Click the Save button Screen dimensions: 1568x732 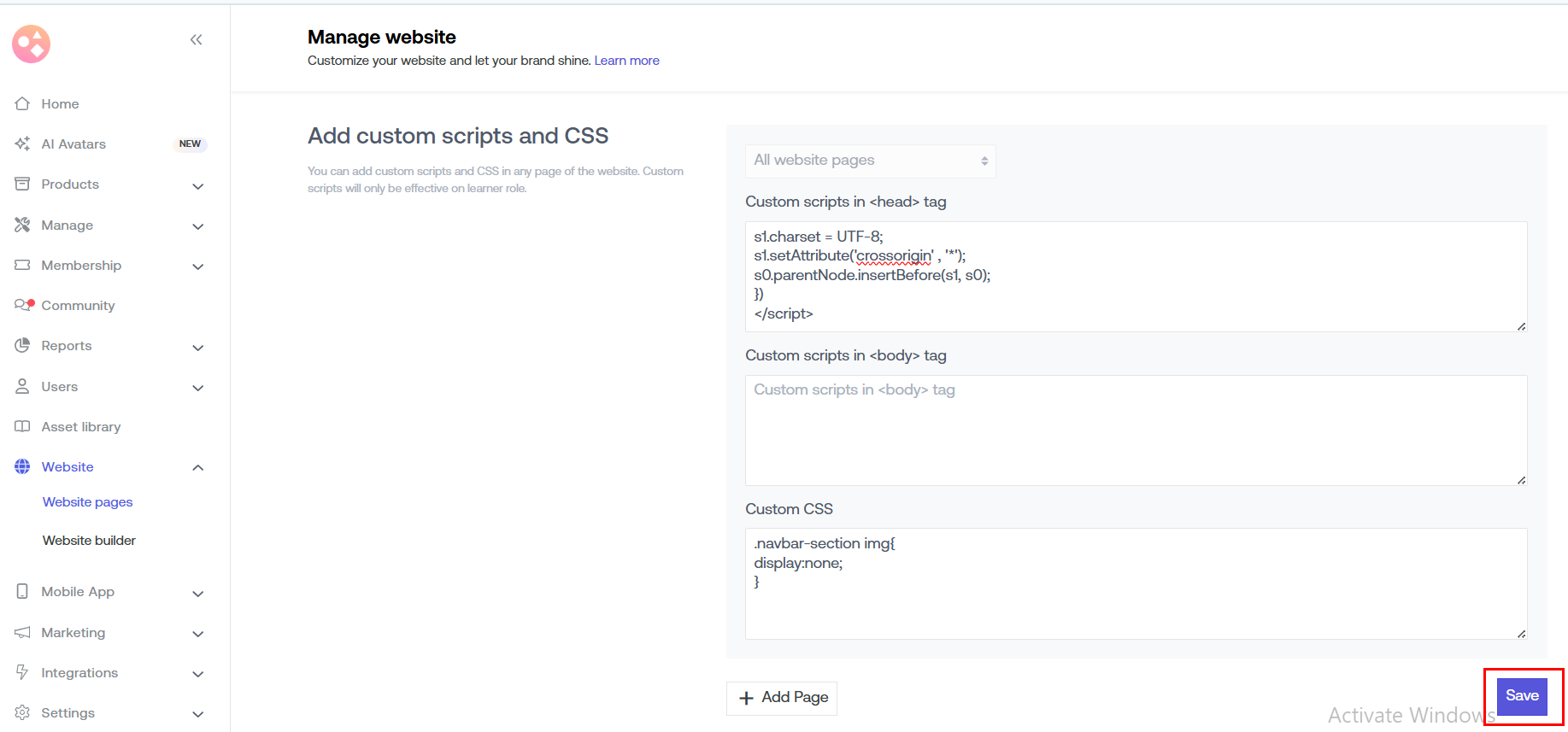[1521, 695]
